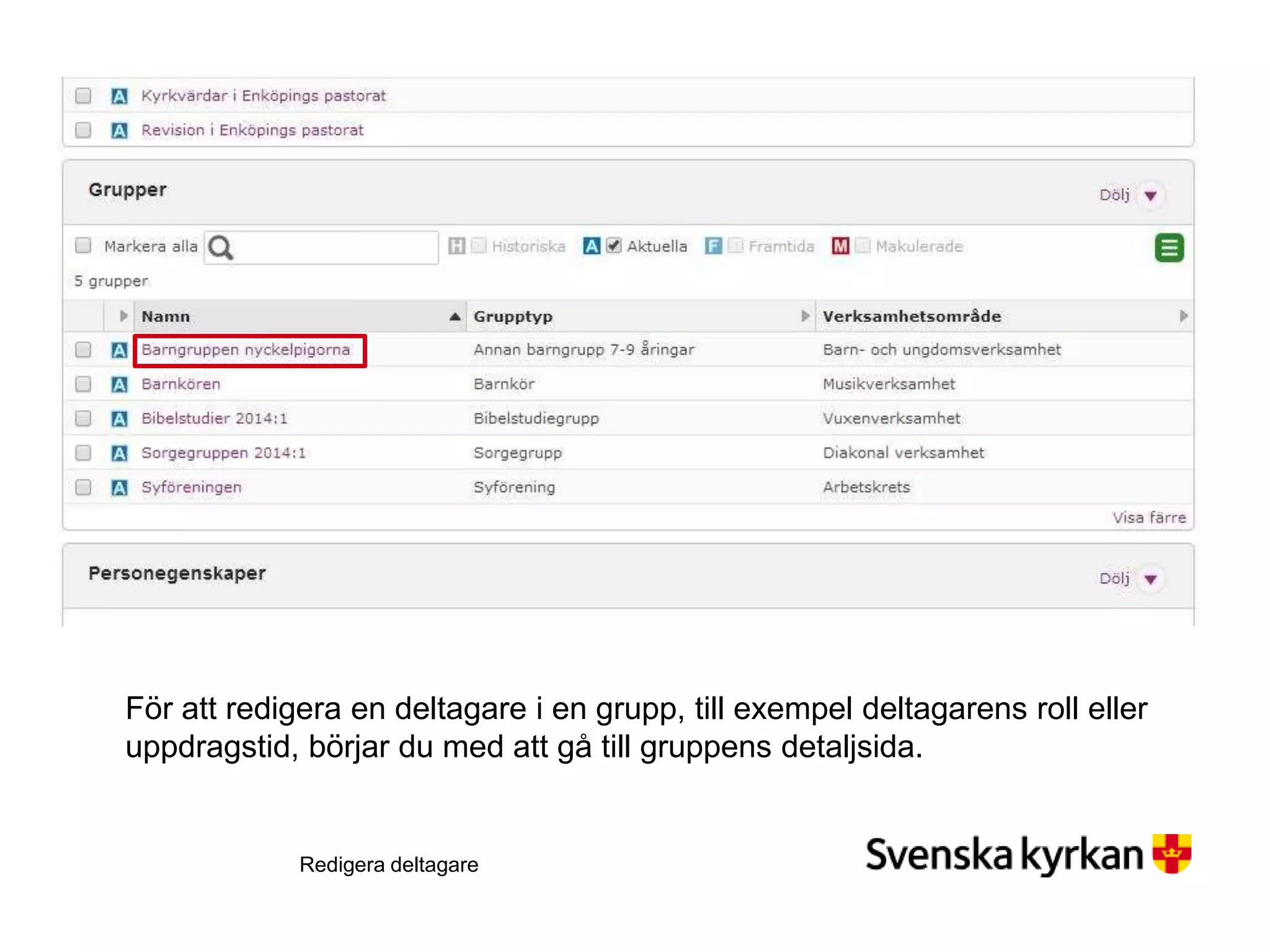
Task: Click the A icon beside Syföreningen
Action: 119,488
